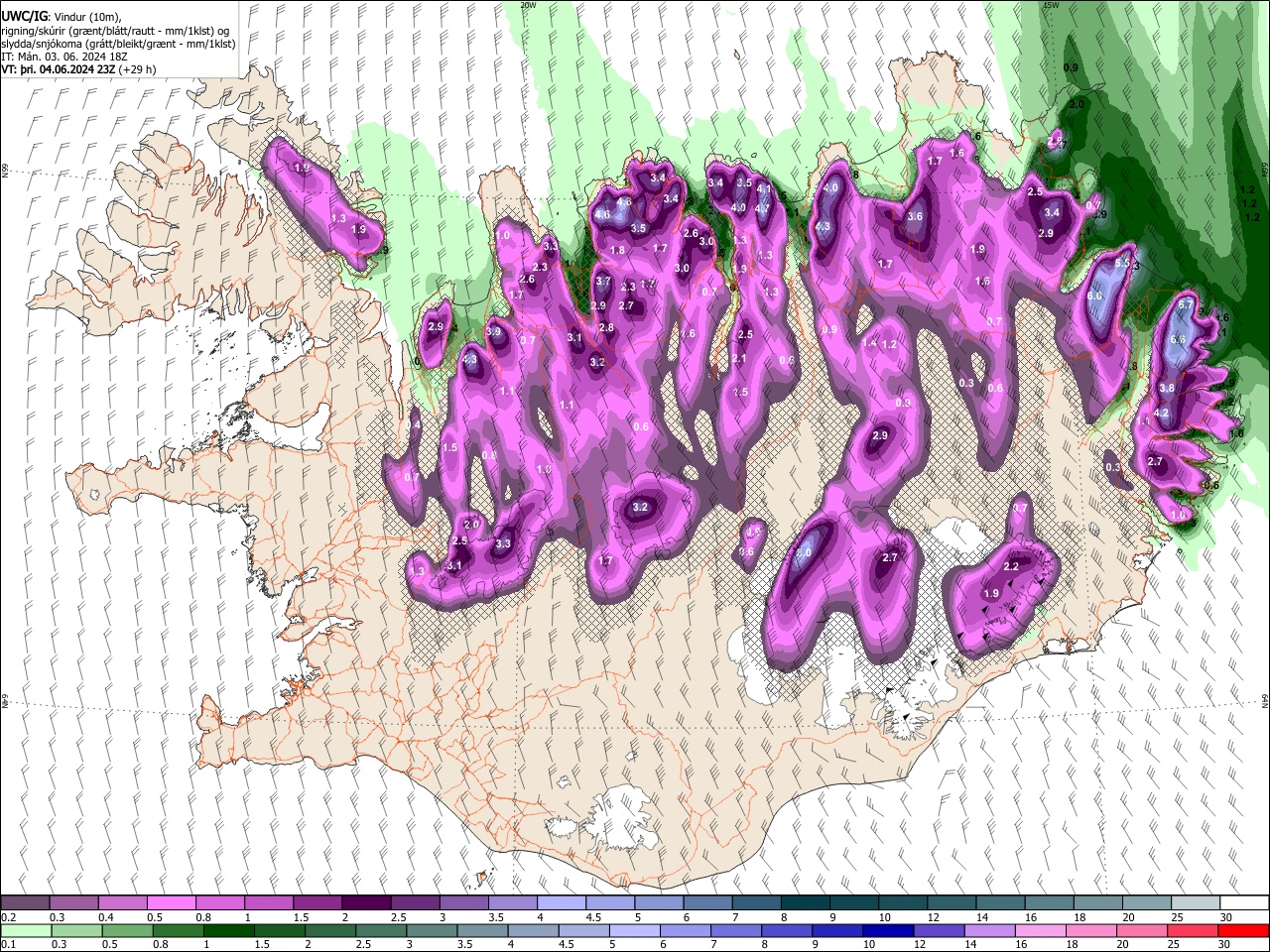Click the 'IT: Mán. 03. 06. 2024 18Z' line

[x=64, y=58]
